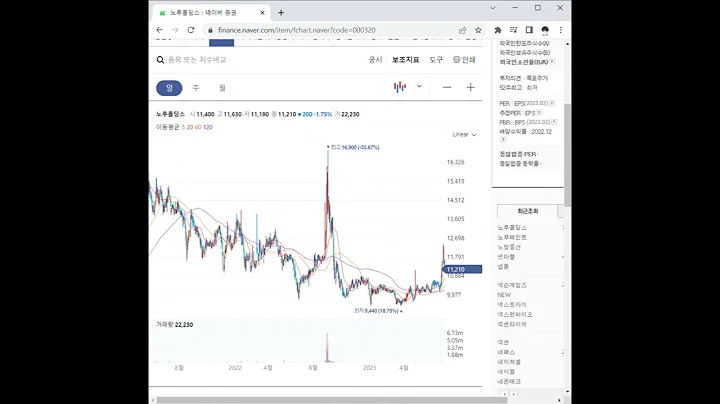720x404 pixels.
Task: Open 넥슨게임즈 in recent list
Action: coord(512,285)
